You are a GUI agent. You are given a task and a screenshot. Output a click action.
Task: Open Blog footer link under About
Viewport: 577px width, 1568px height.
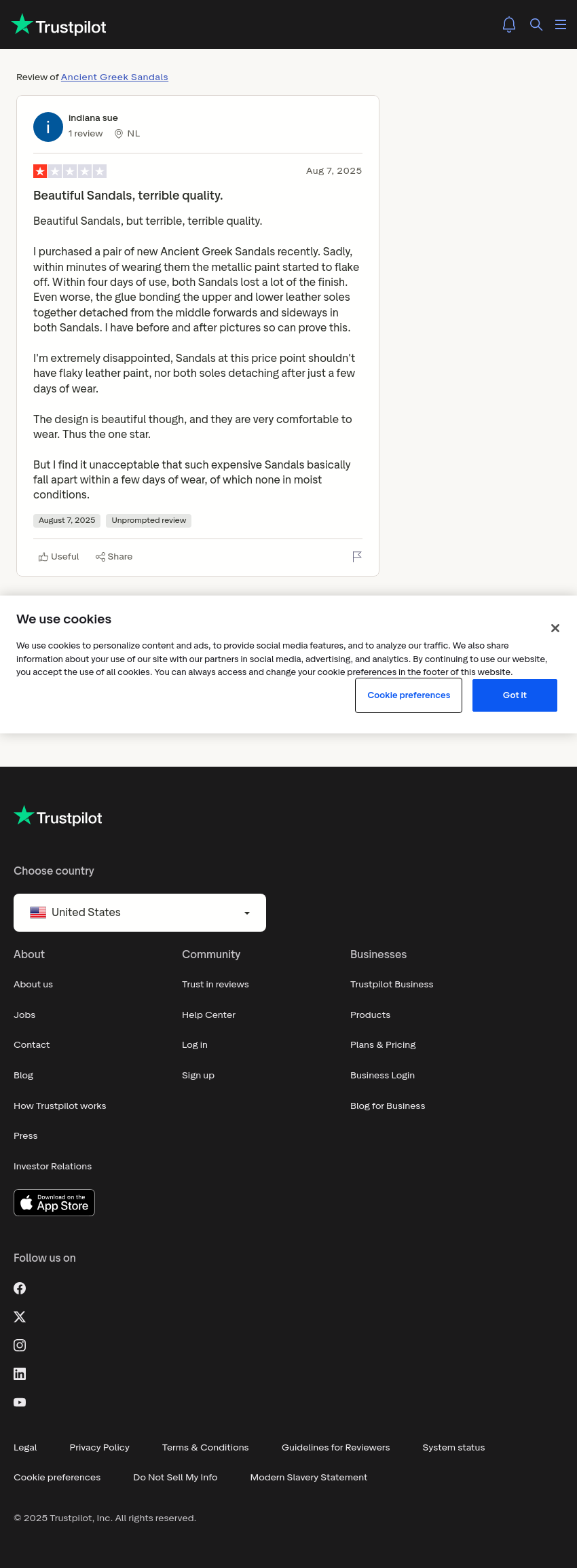pyautogui.click(x=24, y=1076)
